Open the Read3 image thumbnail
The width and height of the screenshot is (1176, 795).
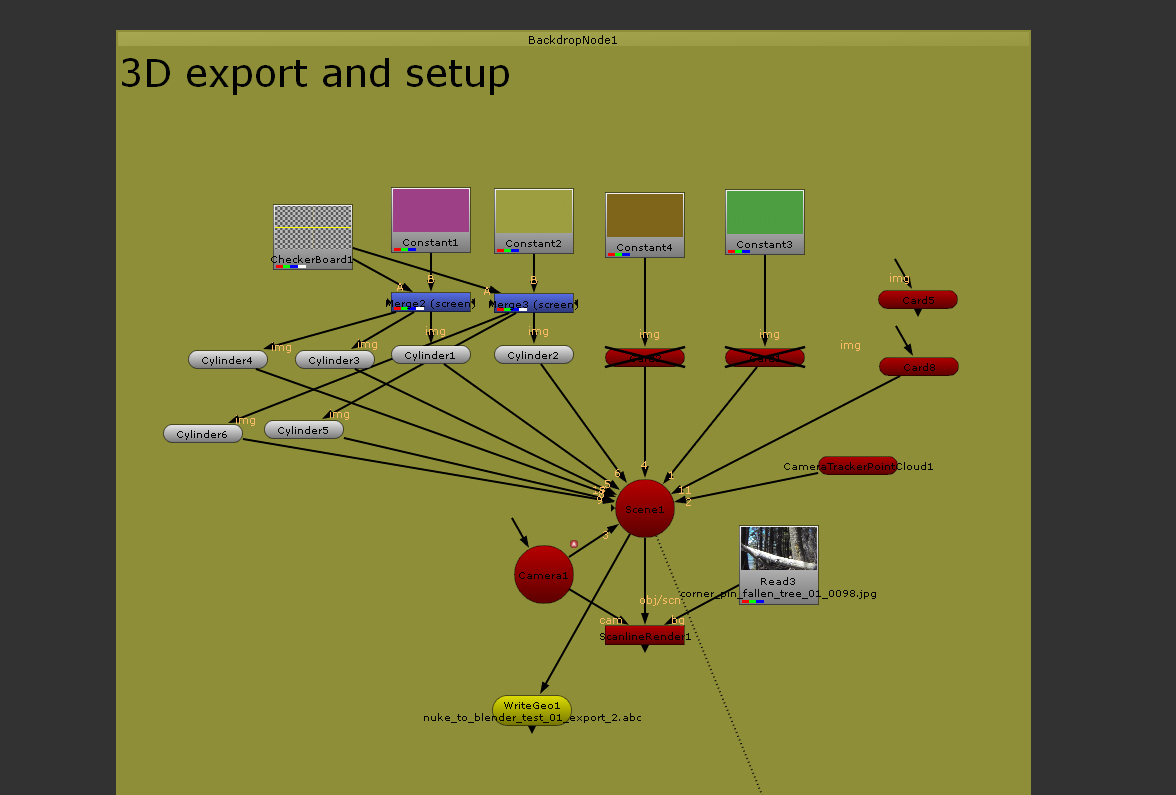click(x=778, y=550)
